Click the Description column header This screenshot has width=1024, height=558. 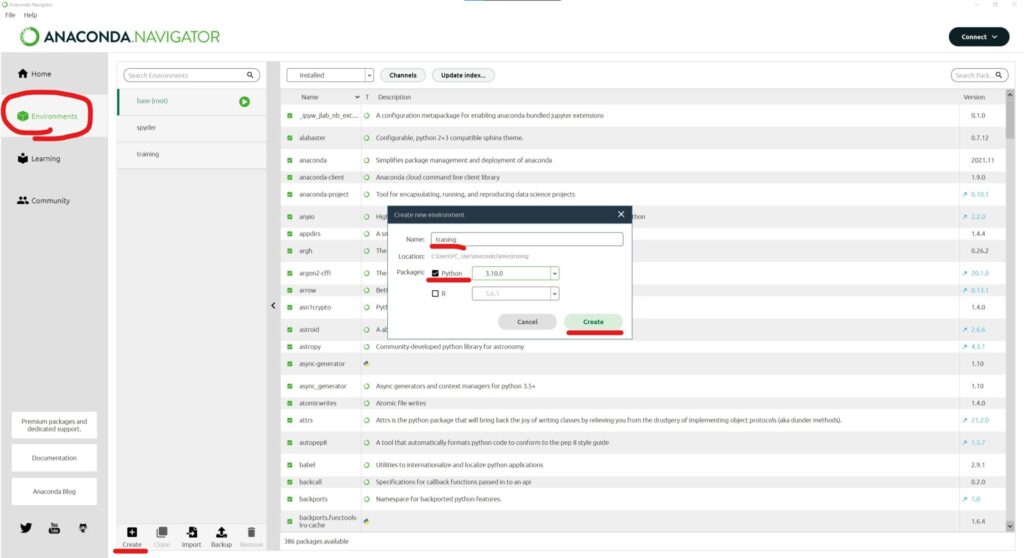click(394, 97)
